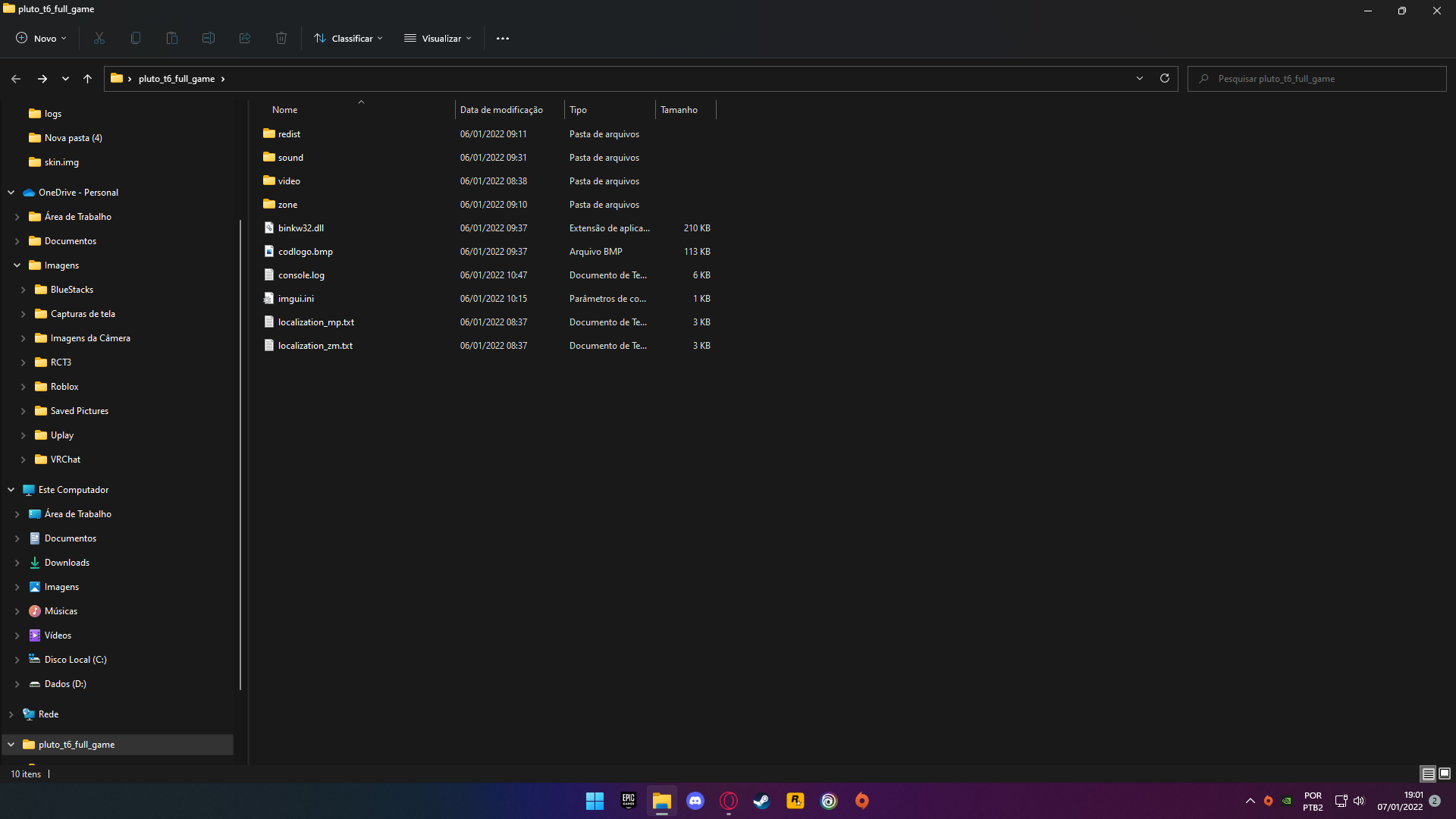The height and width of the screenshot is (819, 1456).
Task: Open the three-dots more options menu
Action: tap(503, 38)
